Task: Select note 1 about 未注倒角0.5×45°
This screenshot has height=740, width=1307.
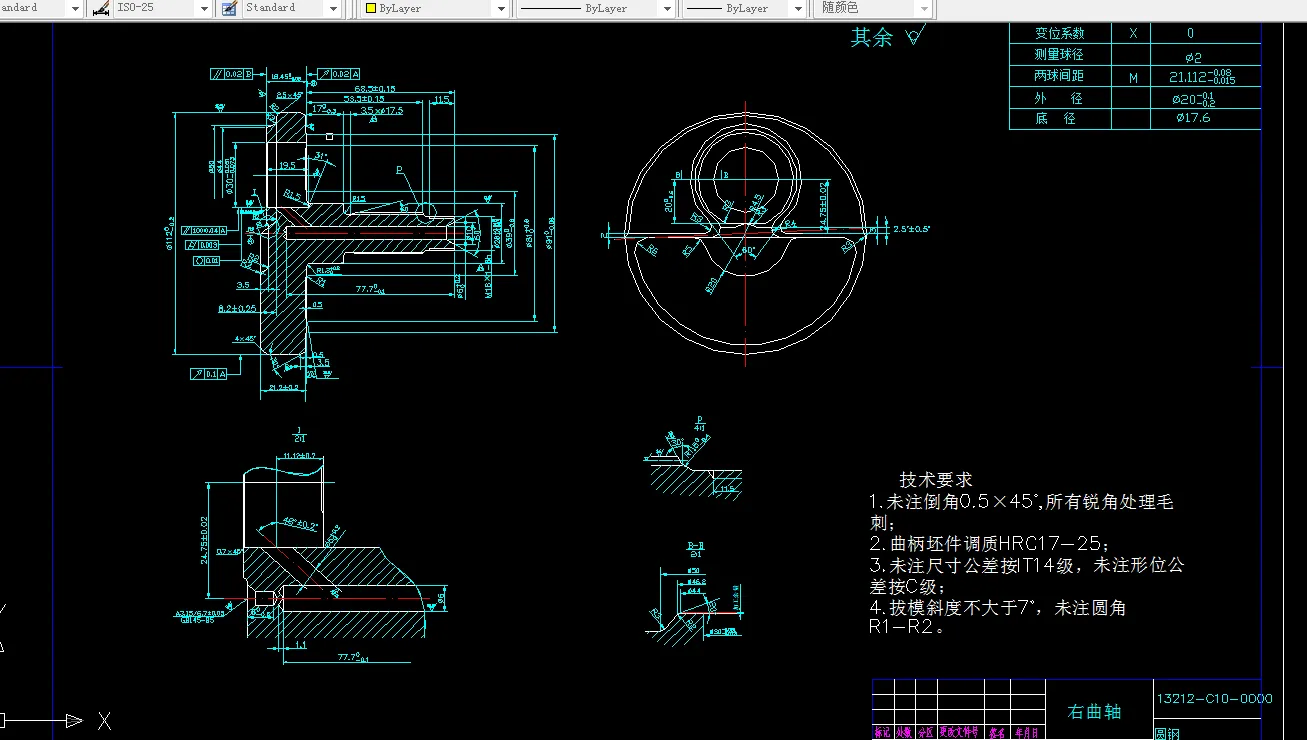Action: (1020, 512)
